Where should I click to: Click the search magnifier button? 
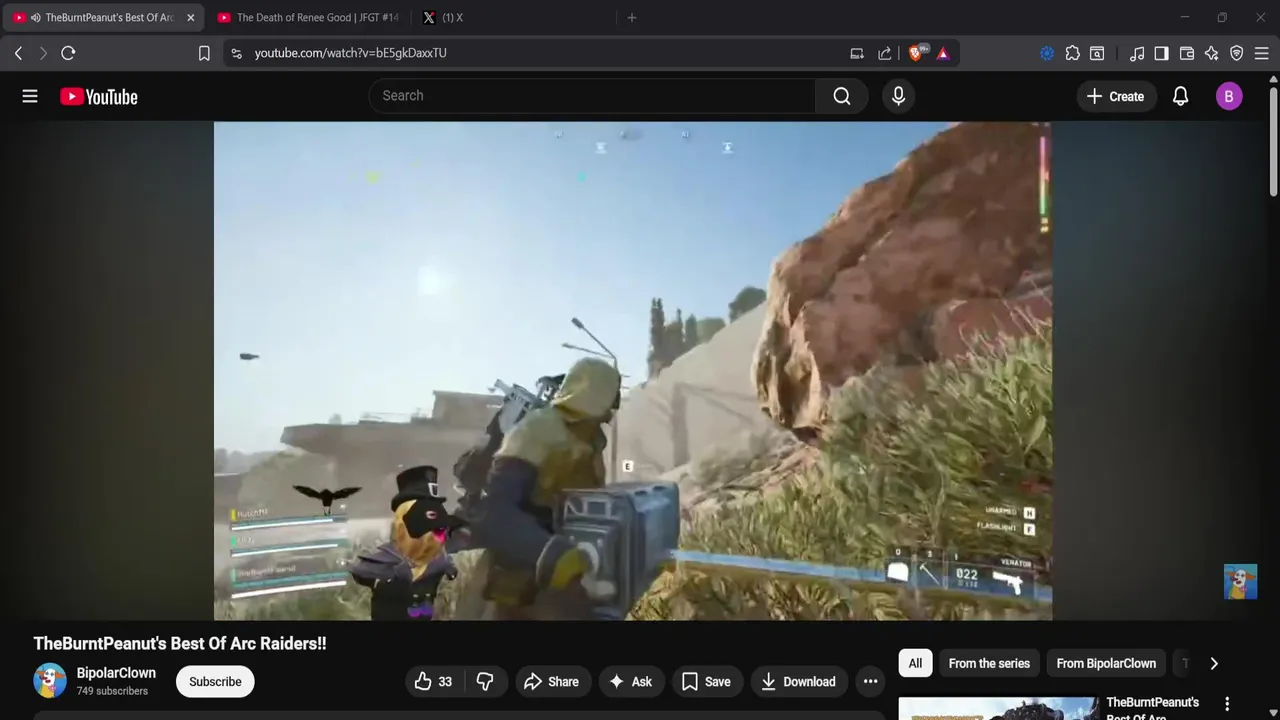(x=842, y=96)
